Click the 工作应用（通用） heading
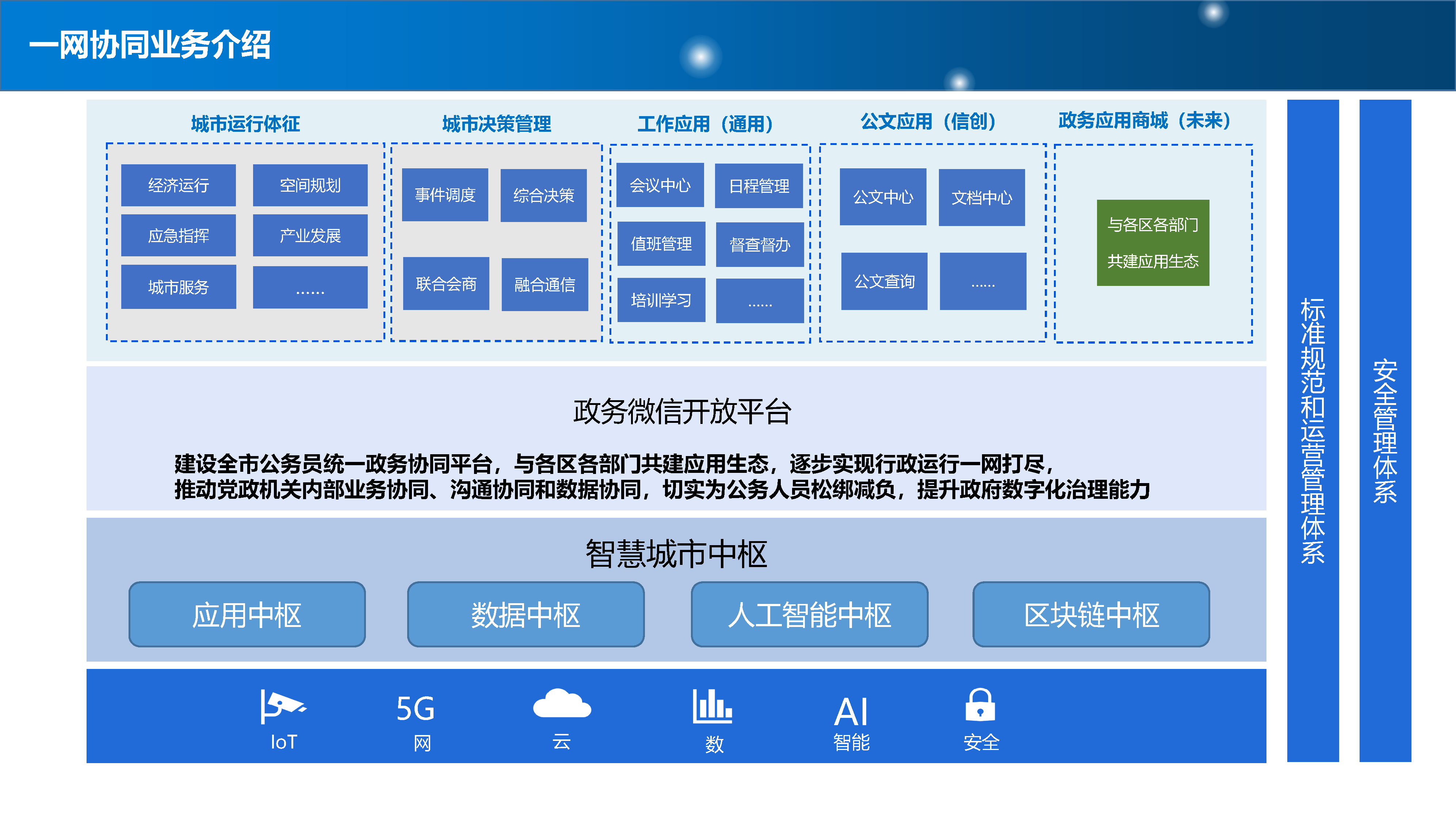Image resolution: width=1456 pixels, height=819 pixels. coord(705,124)
